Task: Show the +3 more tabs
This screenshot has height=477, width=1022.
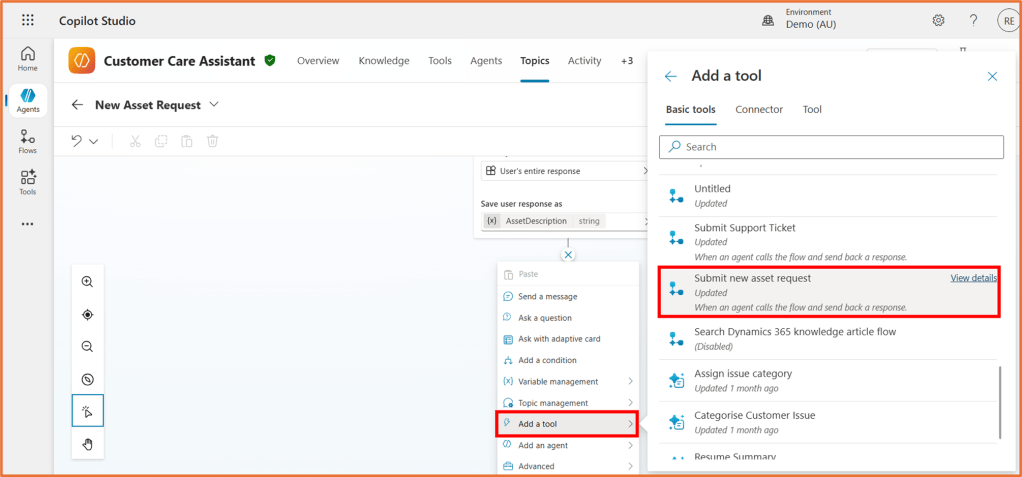Action: coord(626,61)
